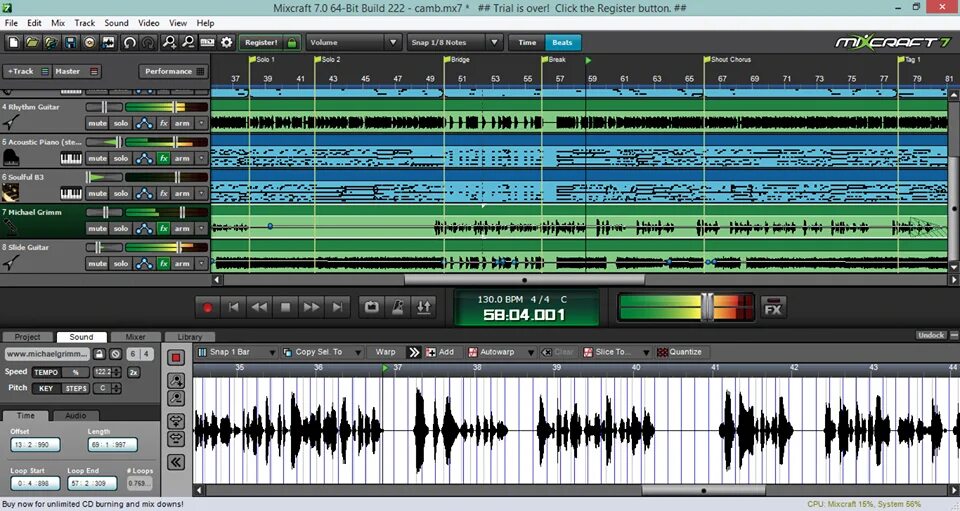Lock the clip with the padlock beside the clip name
960x511 pixels.
(99, 354)
